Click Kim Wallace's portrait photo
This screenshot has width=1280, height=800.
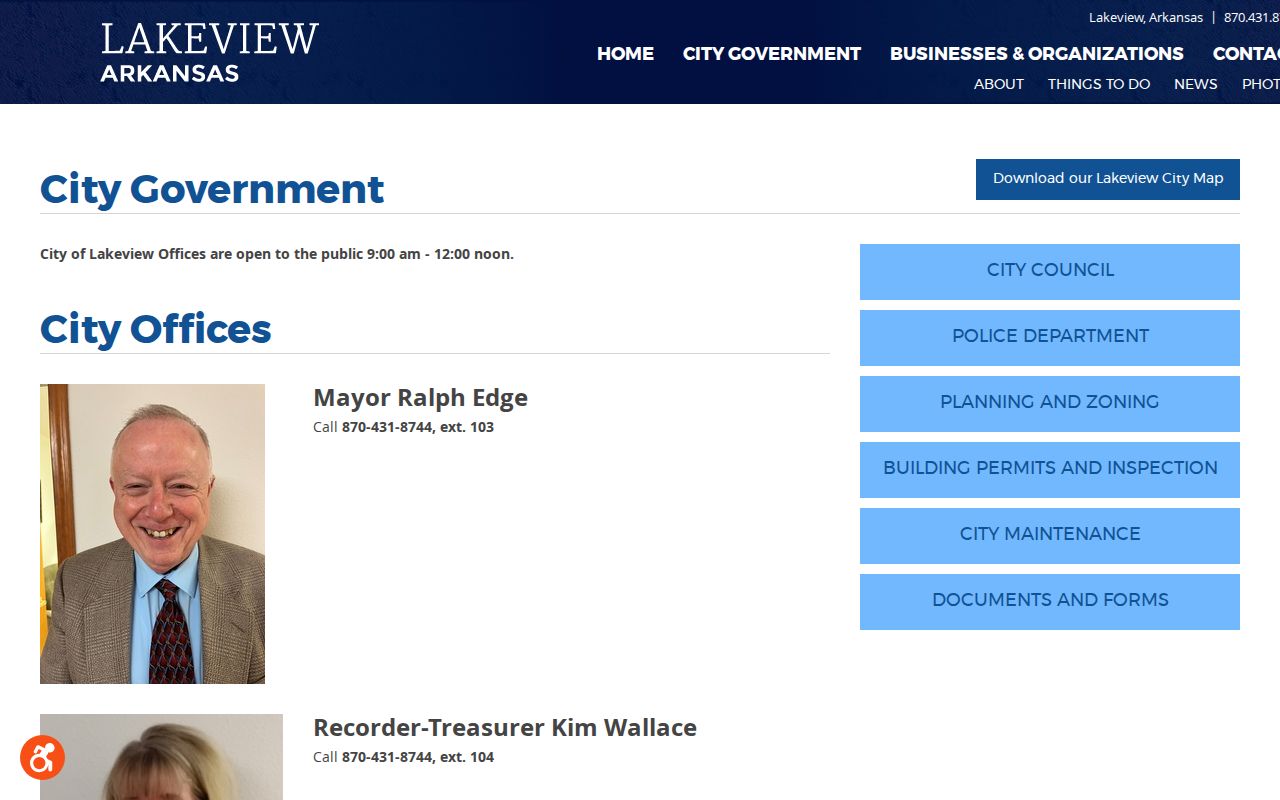161,757
